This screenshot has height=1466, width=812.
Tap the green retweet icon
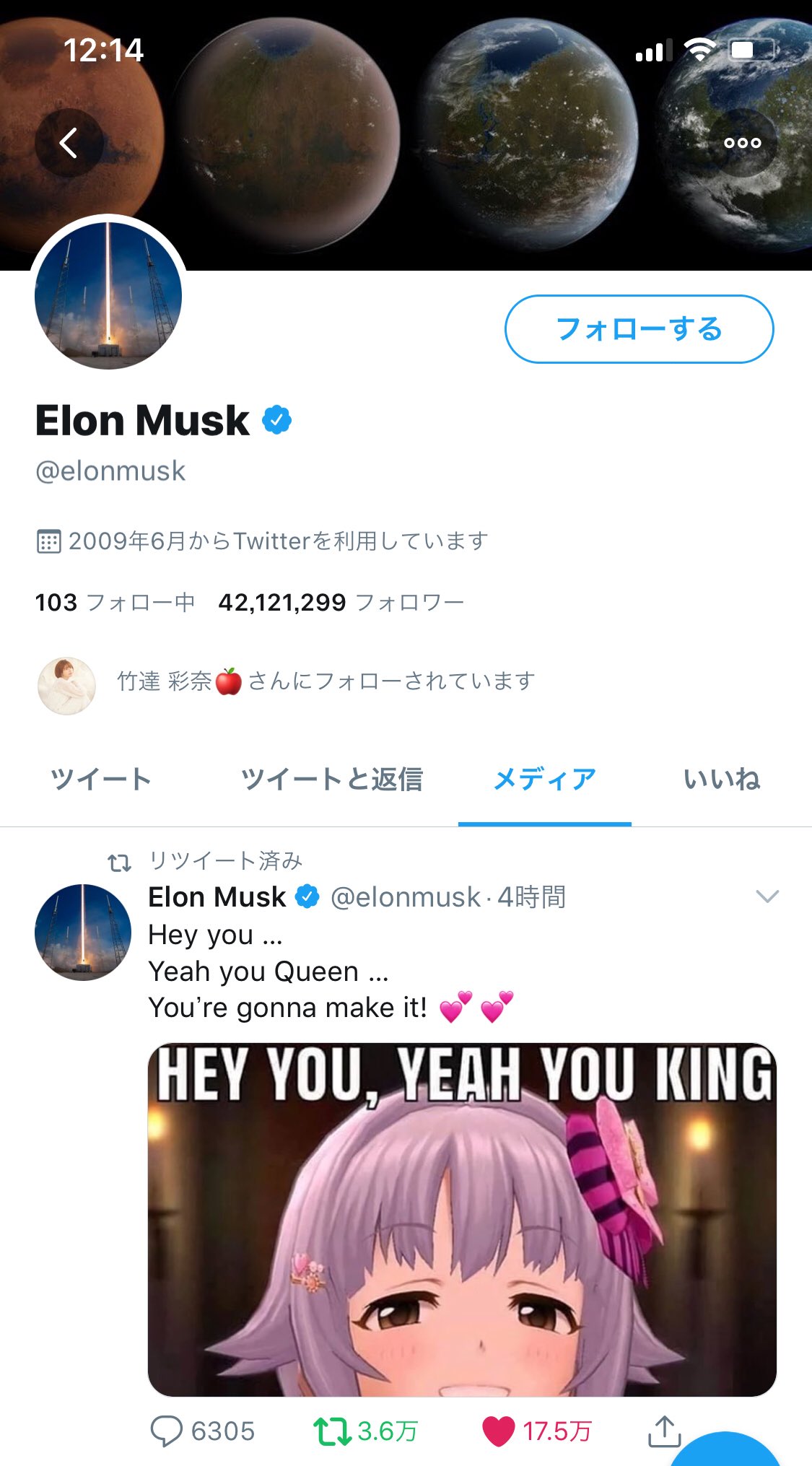tap(331, 1430)
